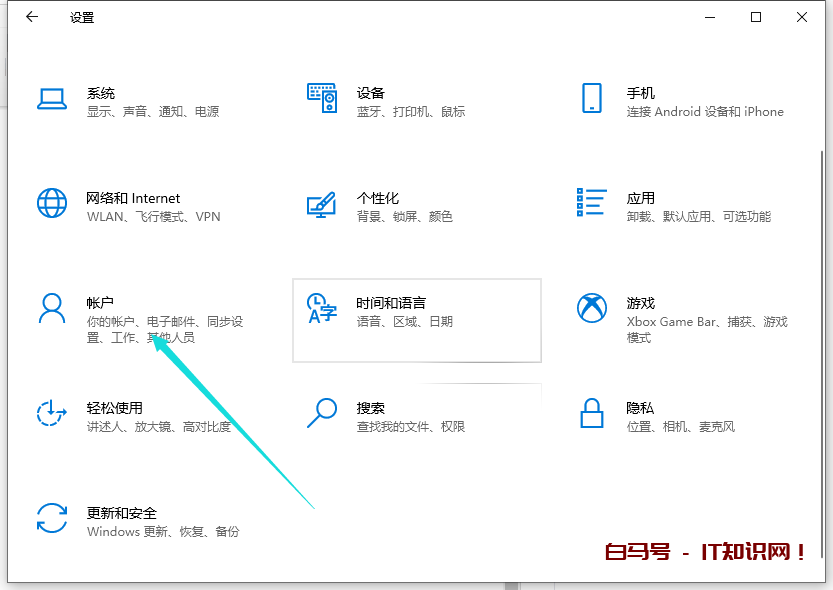Click the back arrow in the title bar
The height and width of the screenshot is (590, 833).
click(x=31, y=17)
